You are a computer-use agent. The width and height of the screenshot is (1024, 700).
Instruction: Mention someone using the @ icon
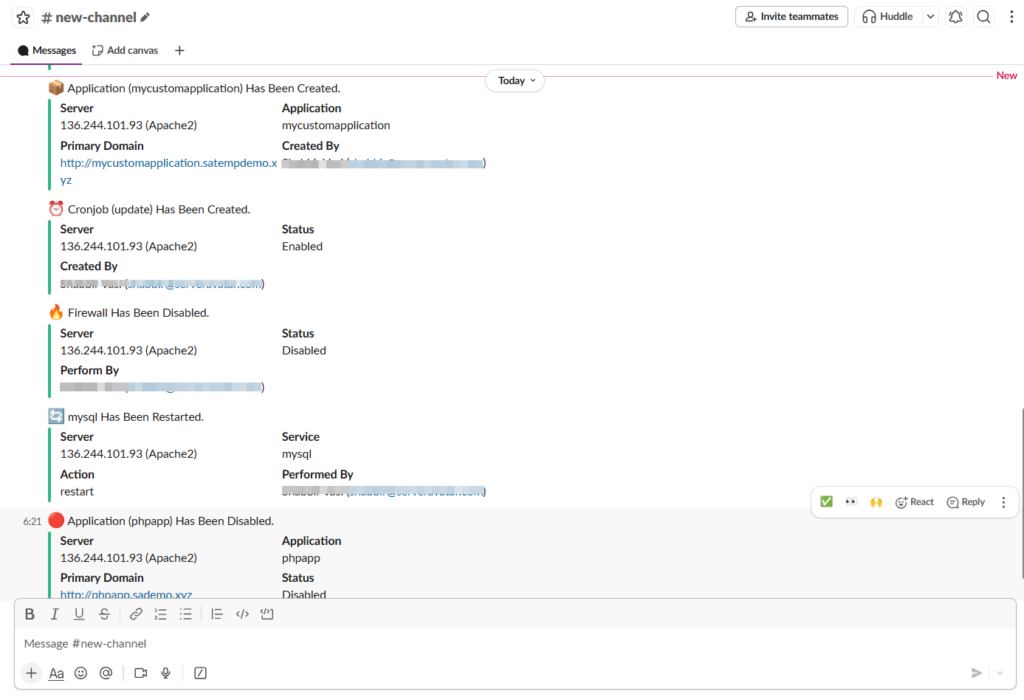point(105,673)
